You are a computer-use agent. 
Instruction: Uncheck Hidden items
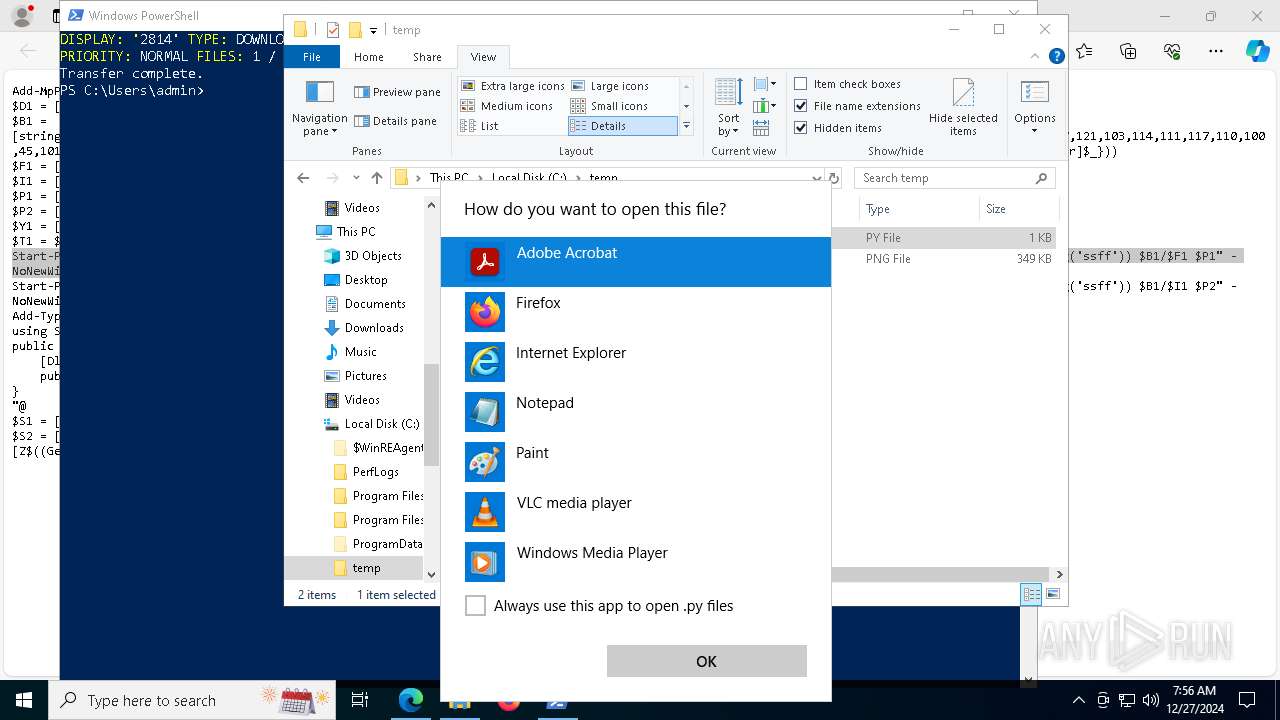point(801,128)
